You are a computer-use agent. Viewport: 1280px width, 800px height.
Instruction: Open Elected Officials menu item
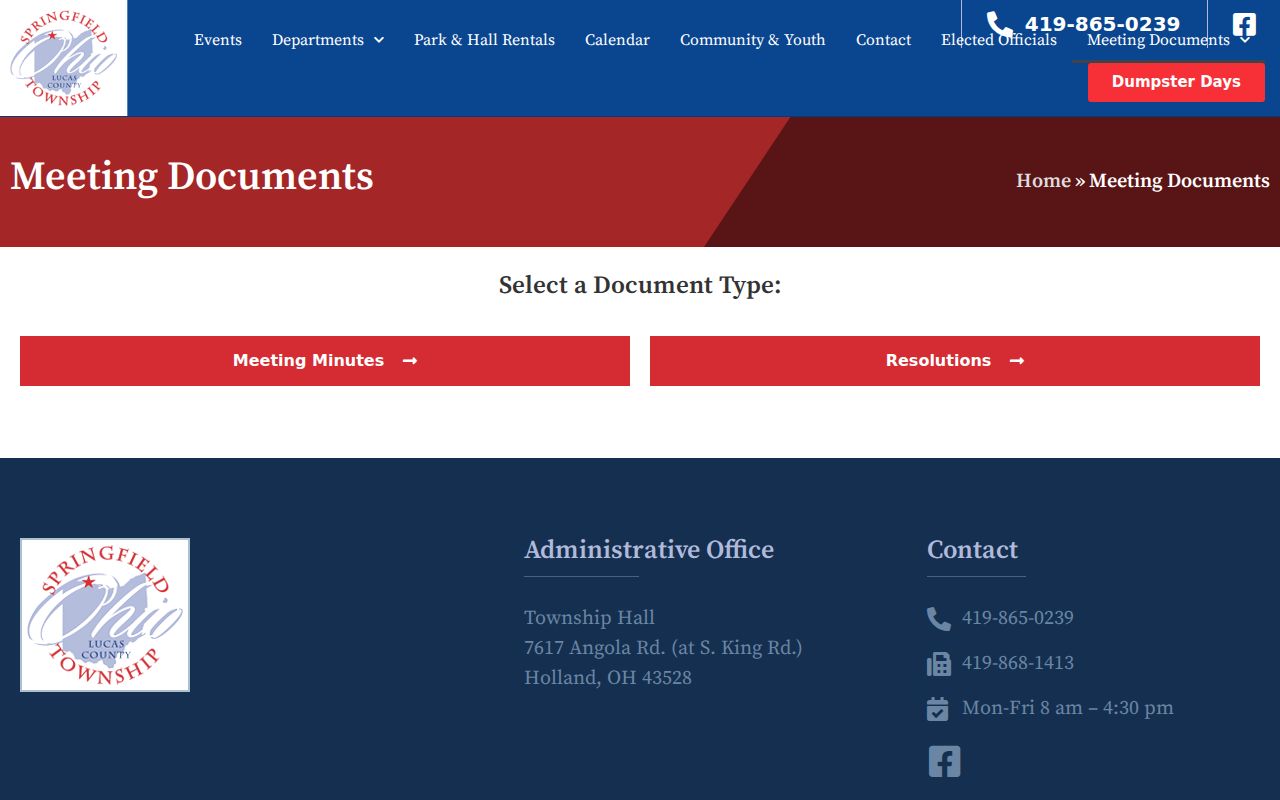[999, 40]
